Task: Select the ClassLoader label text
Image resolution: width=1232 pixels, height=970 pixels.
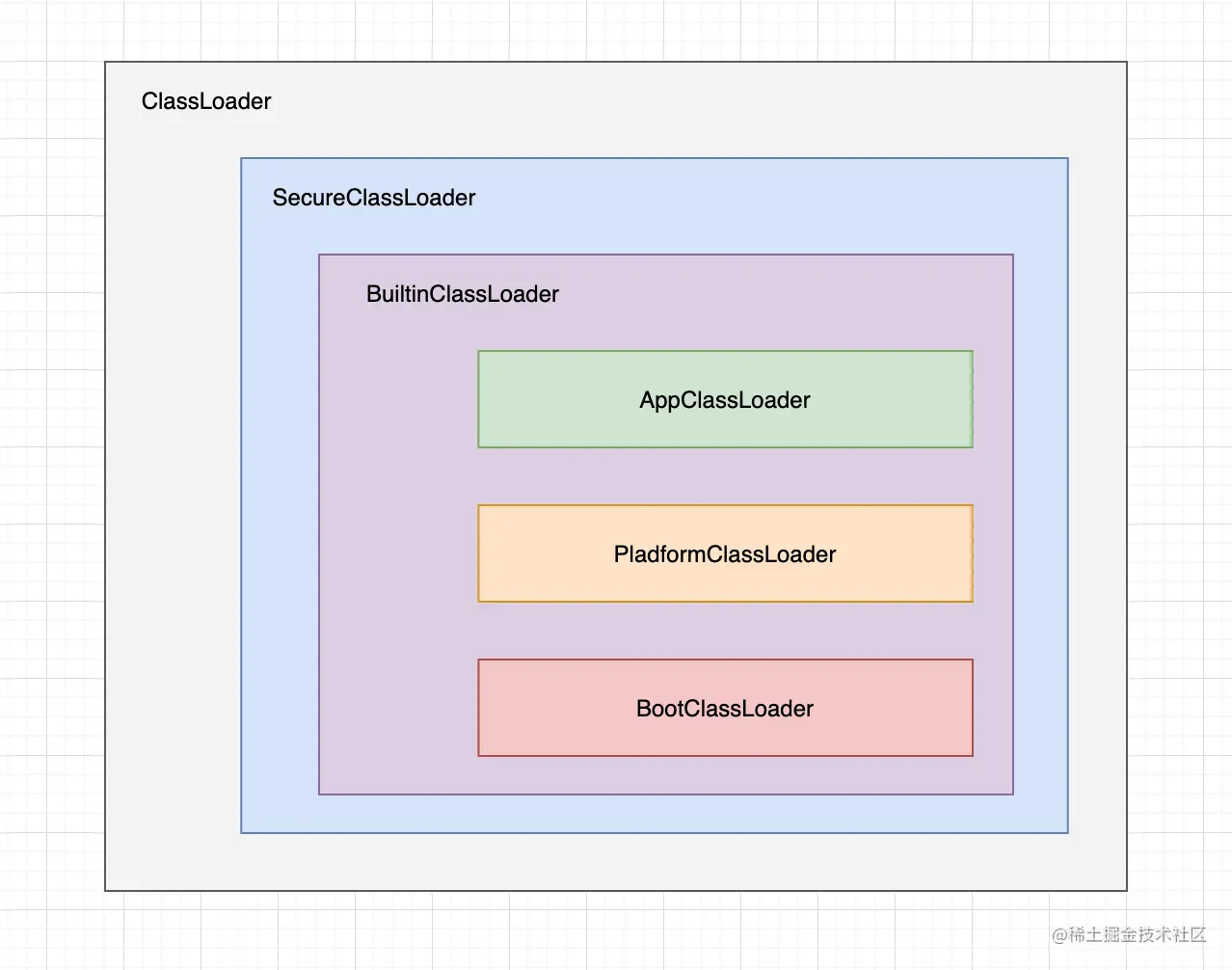Action: (x=206, y=101)
